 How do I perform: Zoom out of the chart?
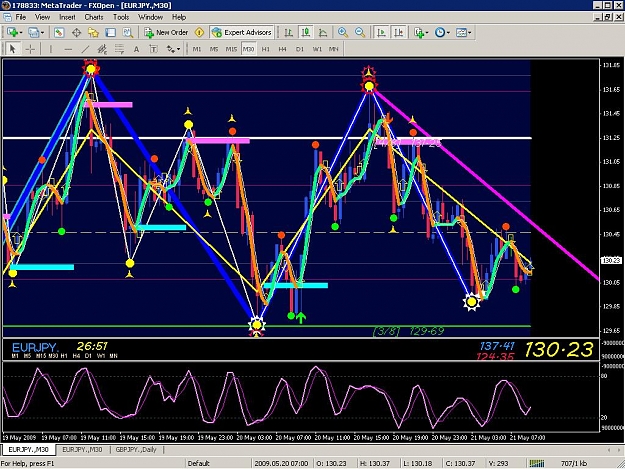(x=360, y=32)
